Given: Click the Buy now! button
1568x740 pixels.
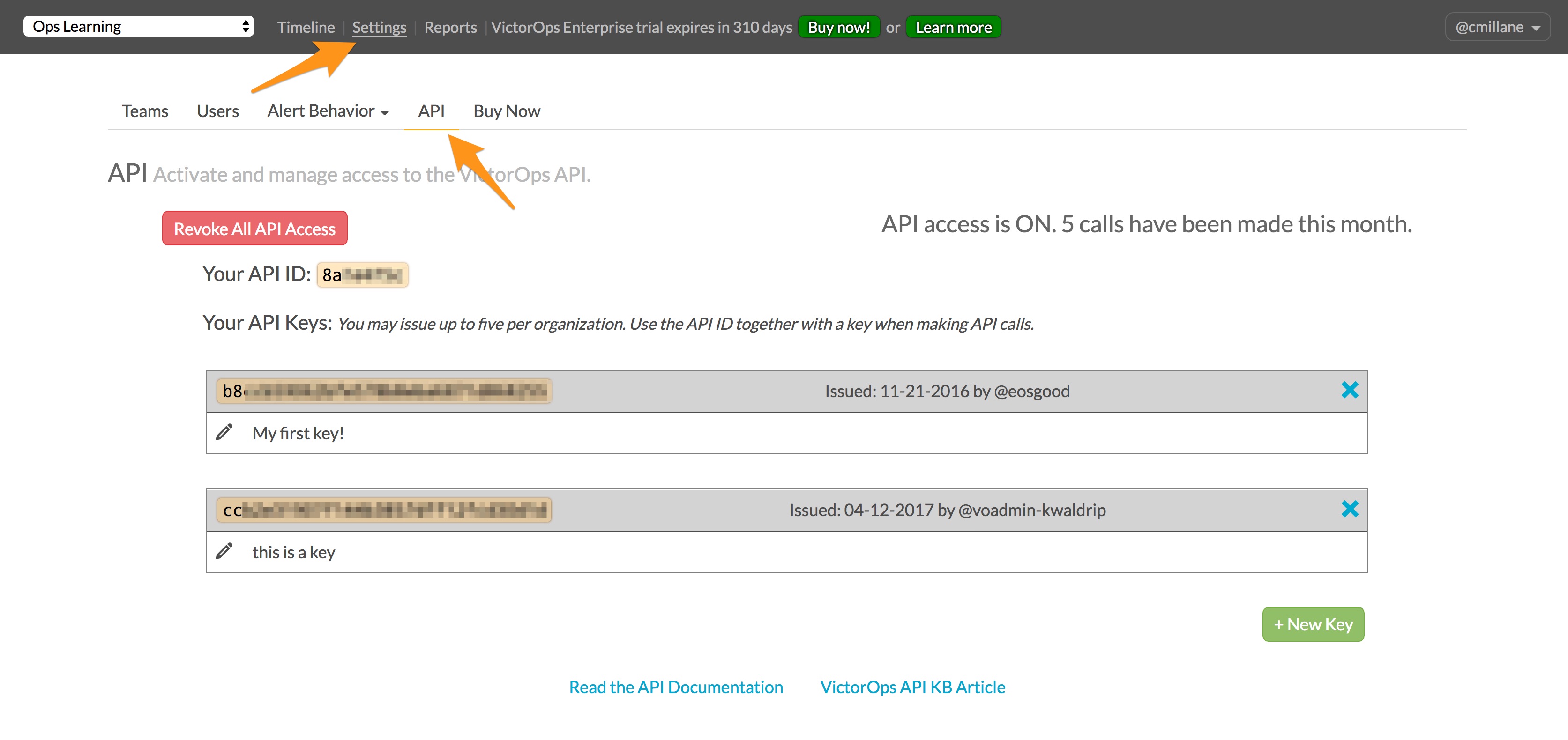Looking at the screenshot, I should pos(838,27).
